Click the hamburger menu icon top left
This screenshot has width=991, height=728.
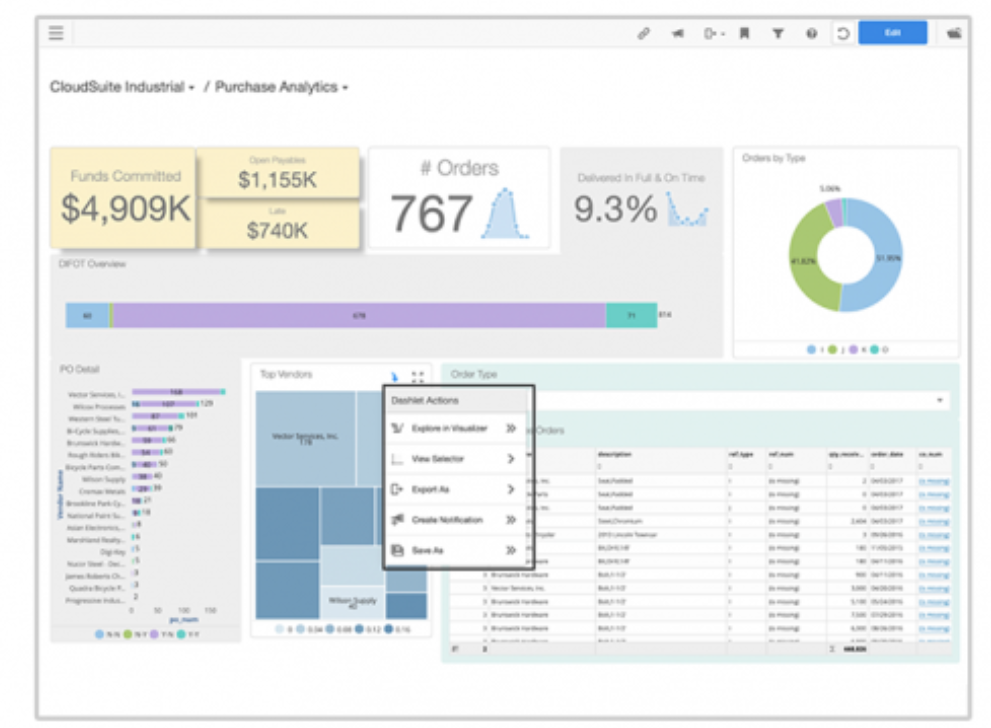pyautogui.click(x=56, y=32)
